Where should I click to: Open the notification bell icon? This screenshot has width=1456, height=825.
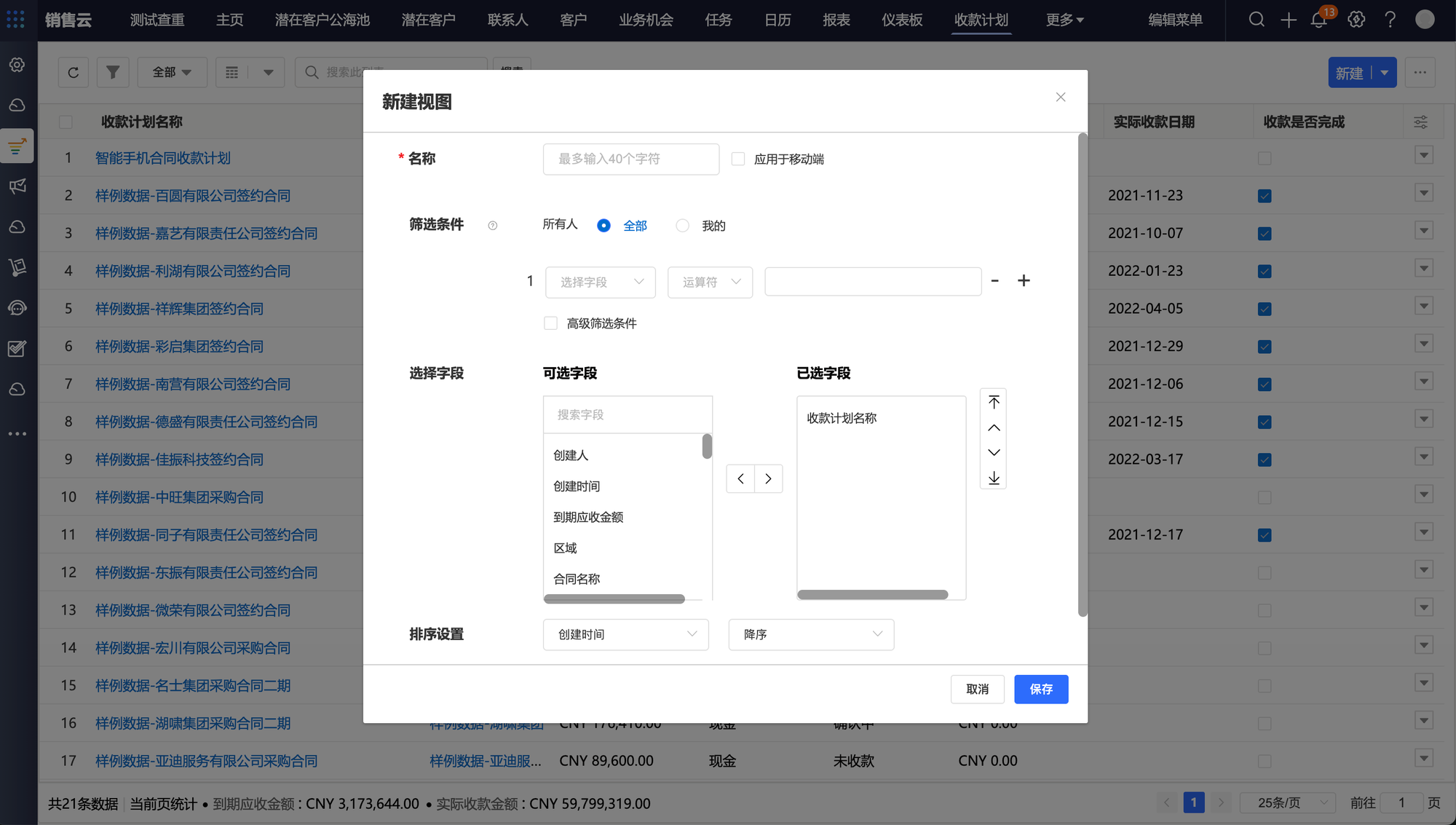pos(1318,20)
